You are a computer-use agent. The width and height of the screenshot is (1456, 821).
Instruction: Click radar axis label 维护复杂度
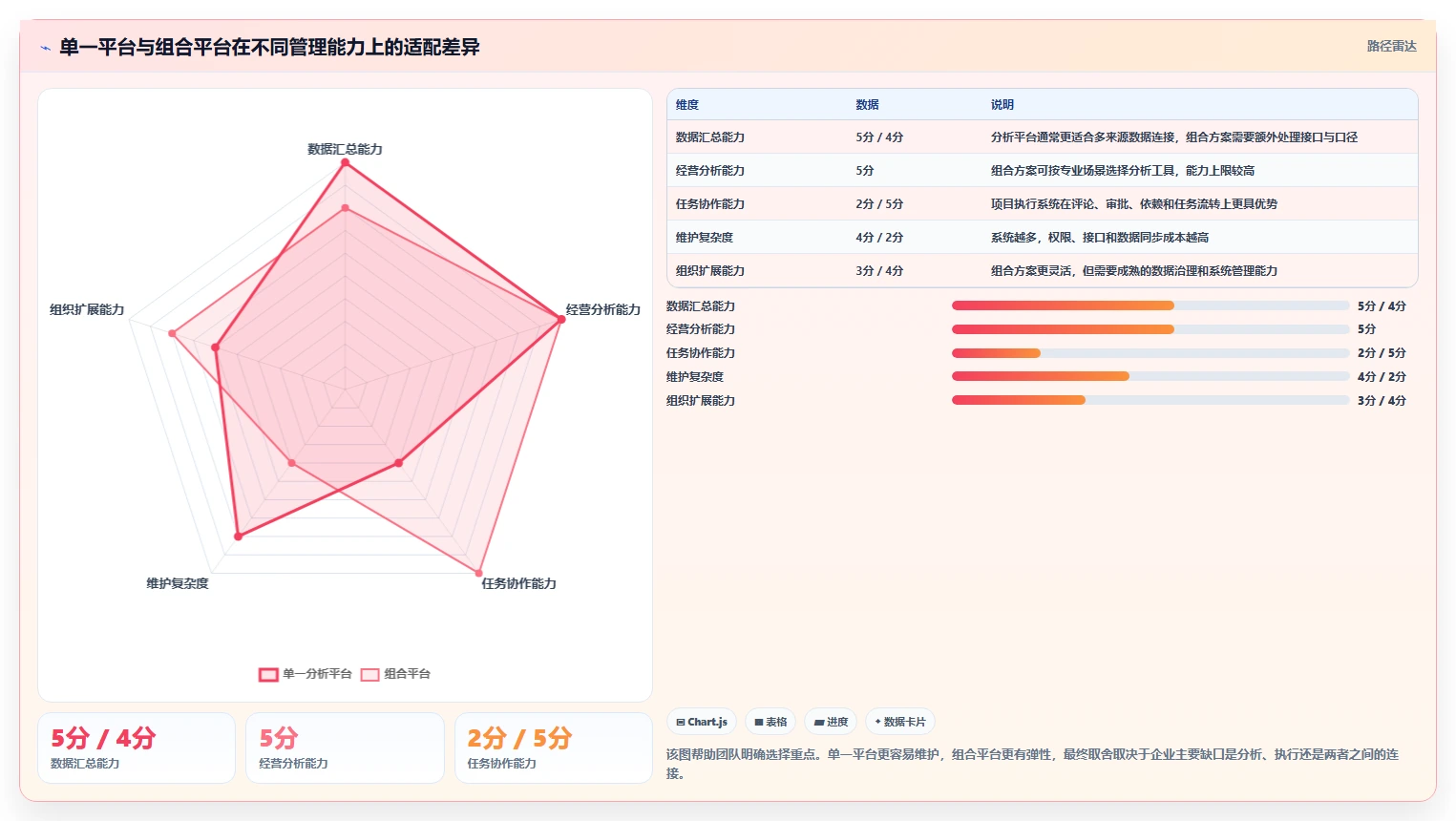click(x=177, y=583)
